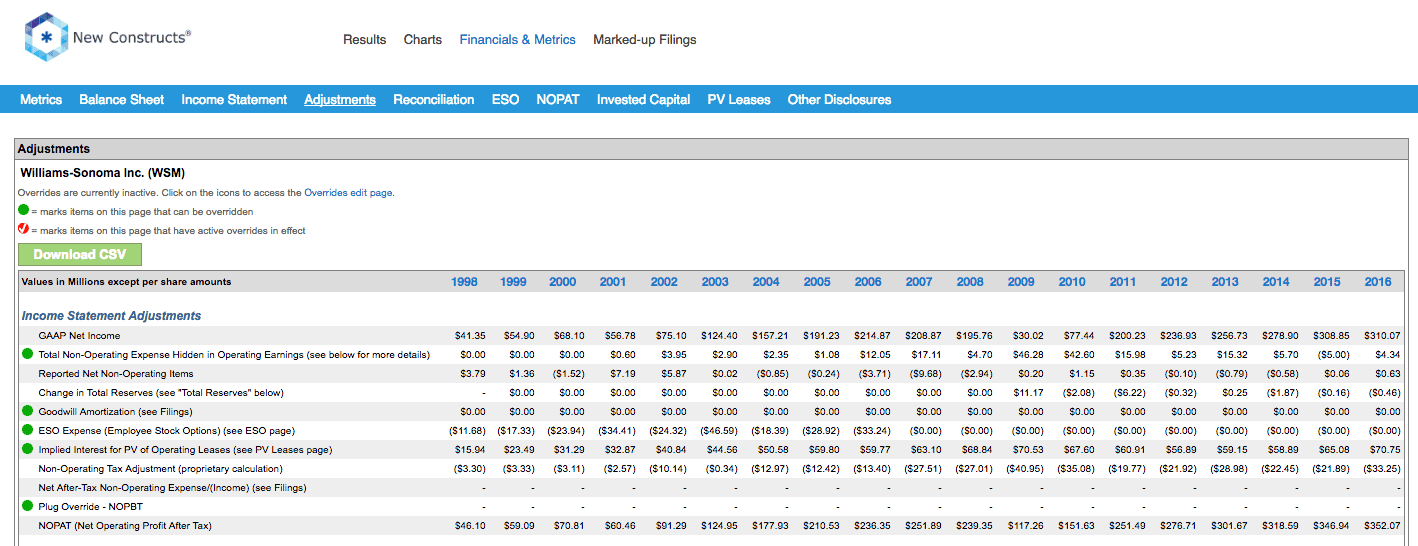This screenshot has height=546, width=1418.
Task: Click the 1999 year column header
Action: pos(513,282)
